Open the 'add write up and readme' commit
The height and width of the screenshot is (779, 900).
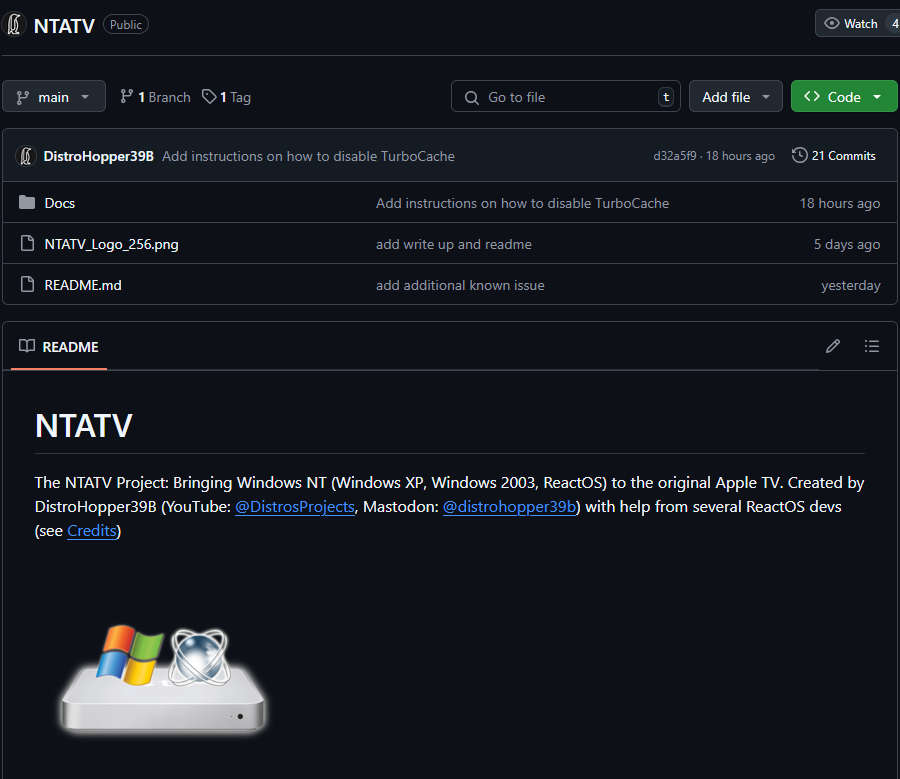click(453, 244)
